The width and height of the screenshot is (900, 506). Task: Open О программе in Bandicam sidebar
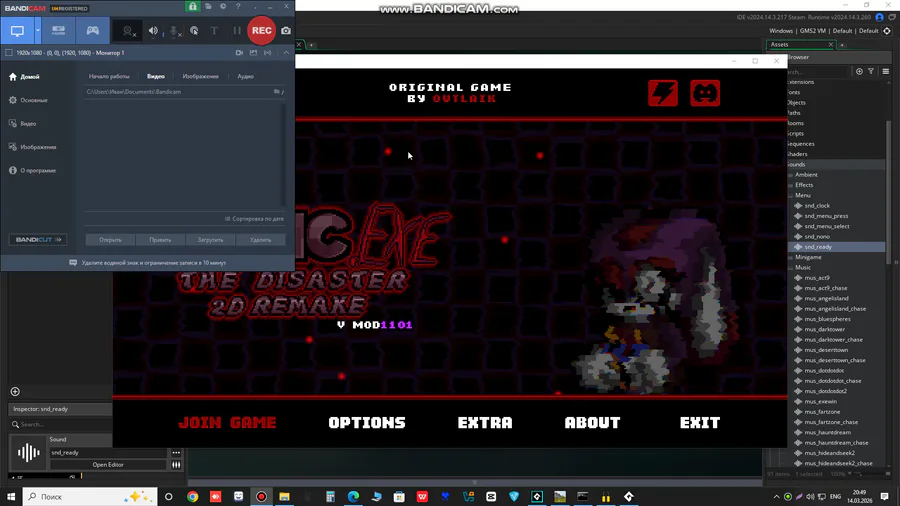(x=33, y=171)
